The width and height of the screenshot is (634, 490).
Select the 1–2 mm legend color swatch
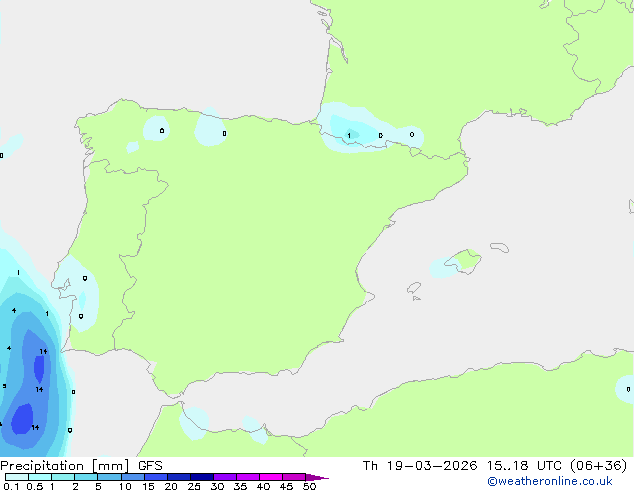tap(63, 477)
